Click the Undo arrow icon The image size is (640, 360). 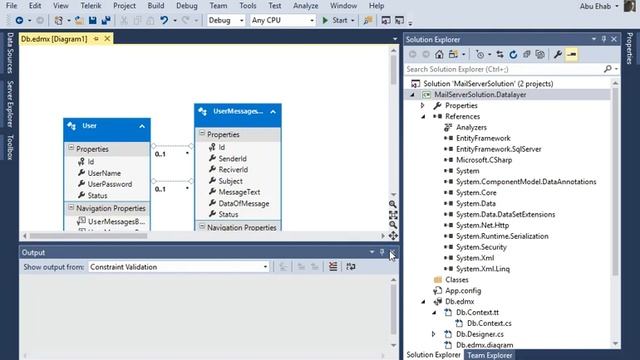point(164,20)
